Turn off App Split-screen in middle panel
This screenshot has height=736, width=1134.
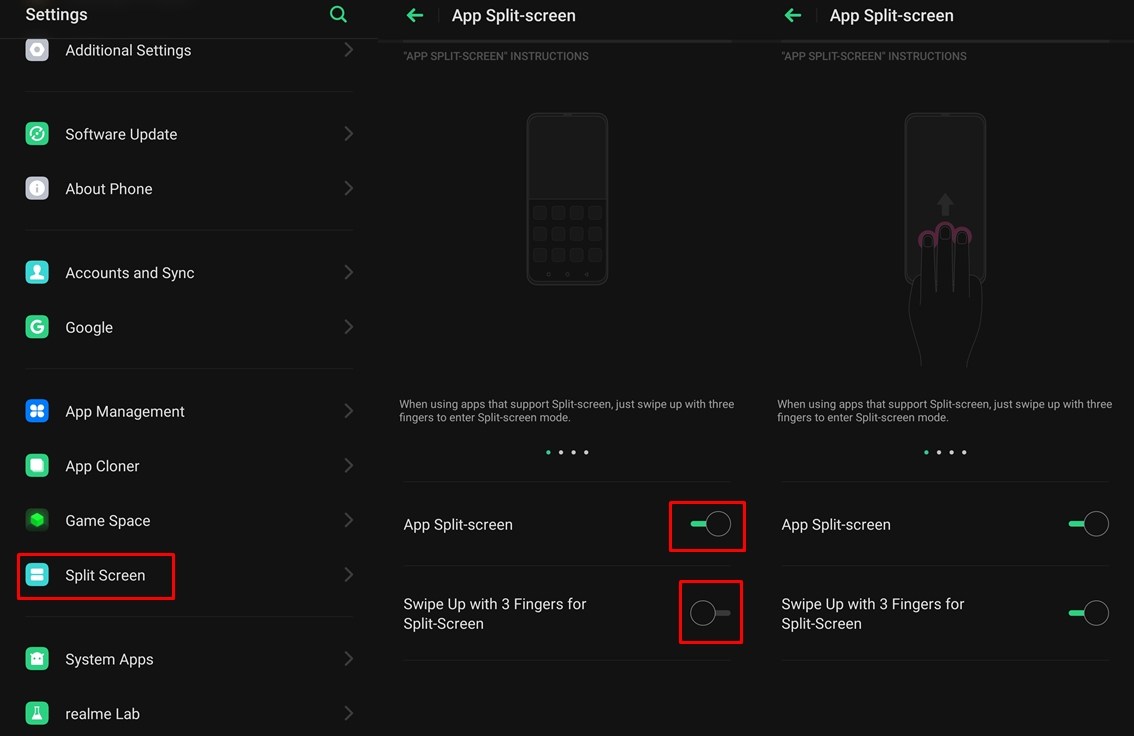pos(710,524)
